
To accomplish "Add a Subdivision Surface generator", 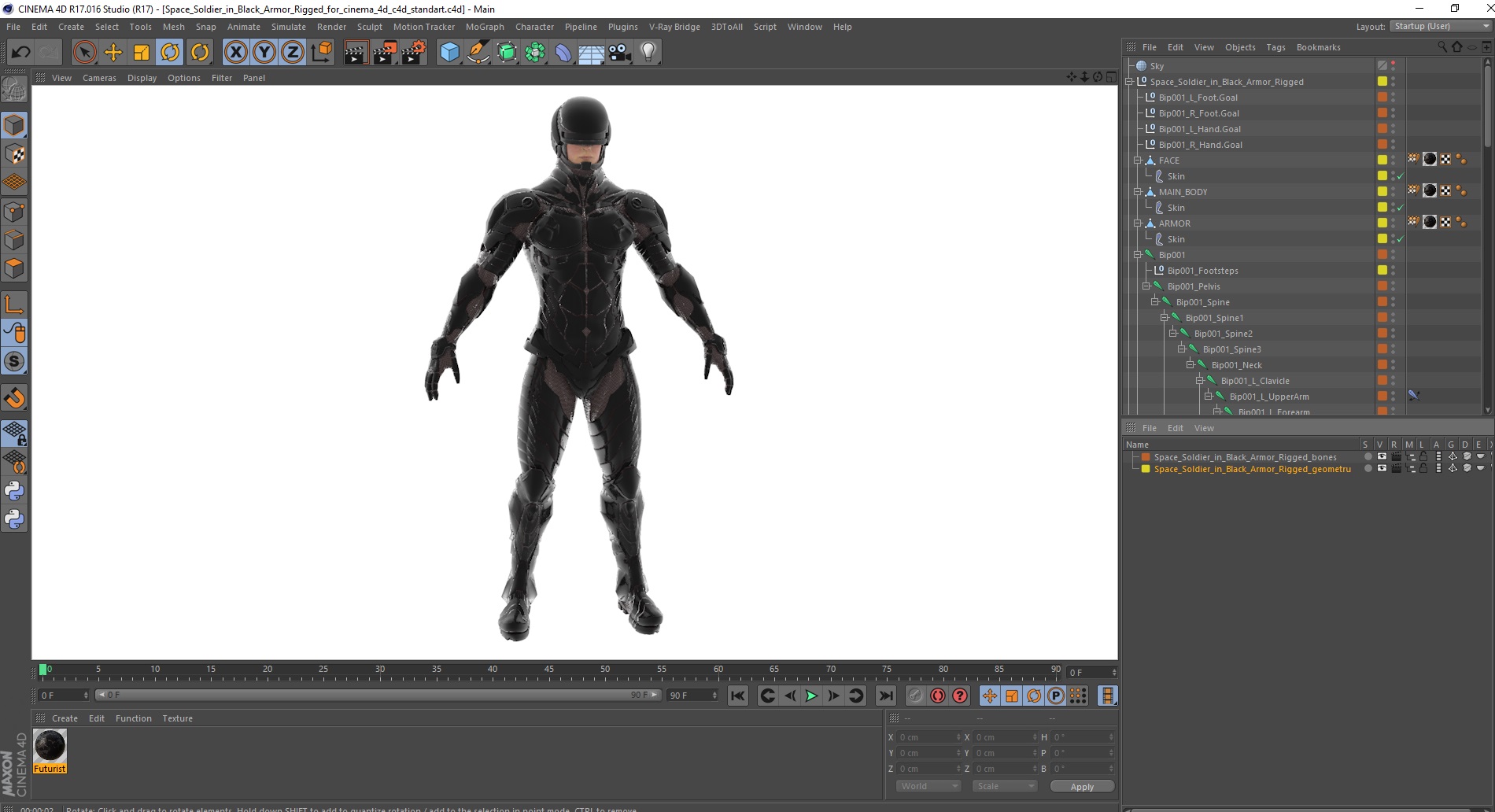I will click(x=507, y=53).
